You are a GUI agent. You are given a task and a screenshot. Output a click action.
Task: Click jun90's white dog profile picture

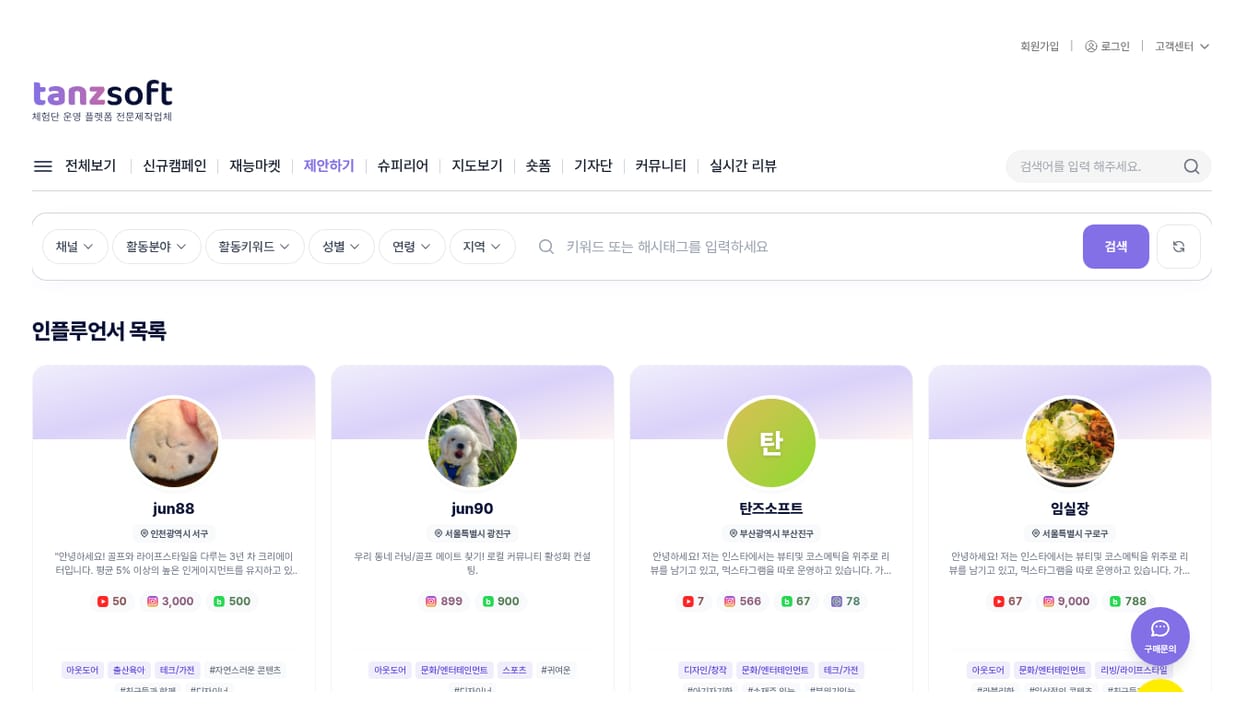[x=472, y=443]
